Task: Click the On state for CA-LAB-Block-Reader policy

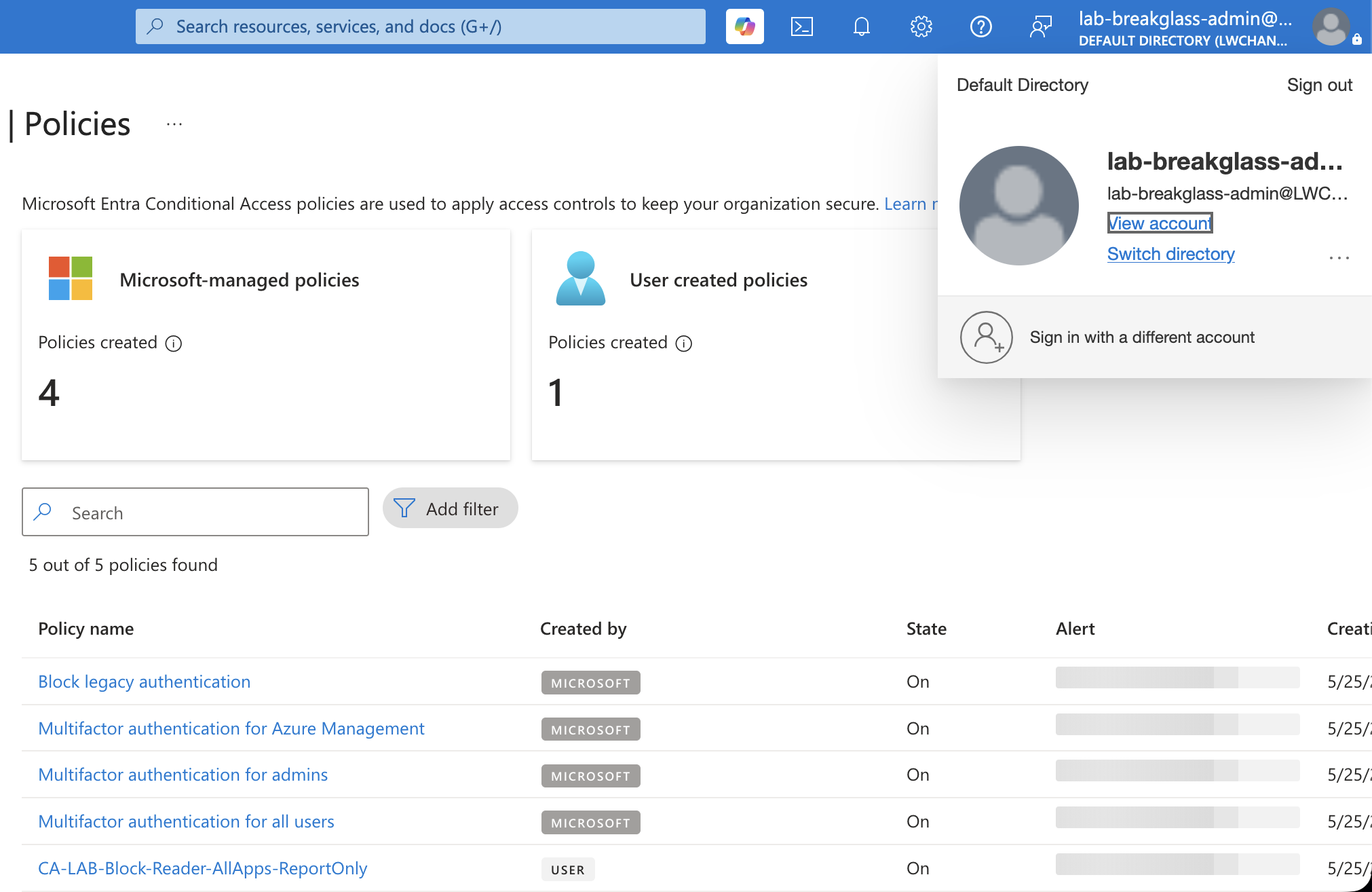Action: [x=917, y=868]
